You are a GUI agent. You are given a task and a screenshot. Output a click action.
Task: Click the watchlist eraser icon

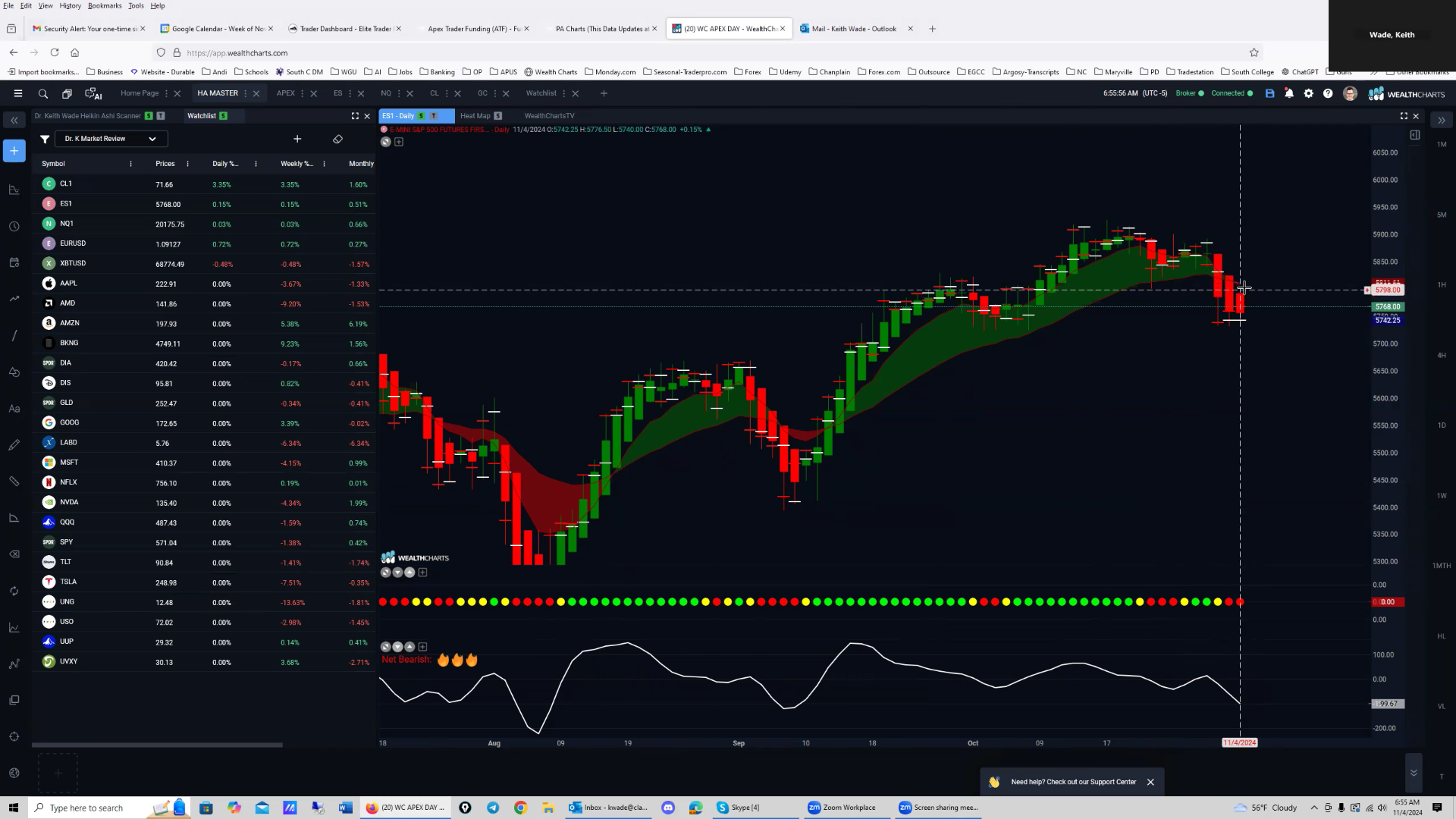pos(337,139)
